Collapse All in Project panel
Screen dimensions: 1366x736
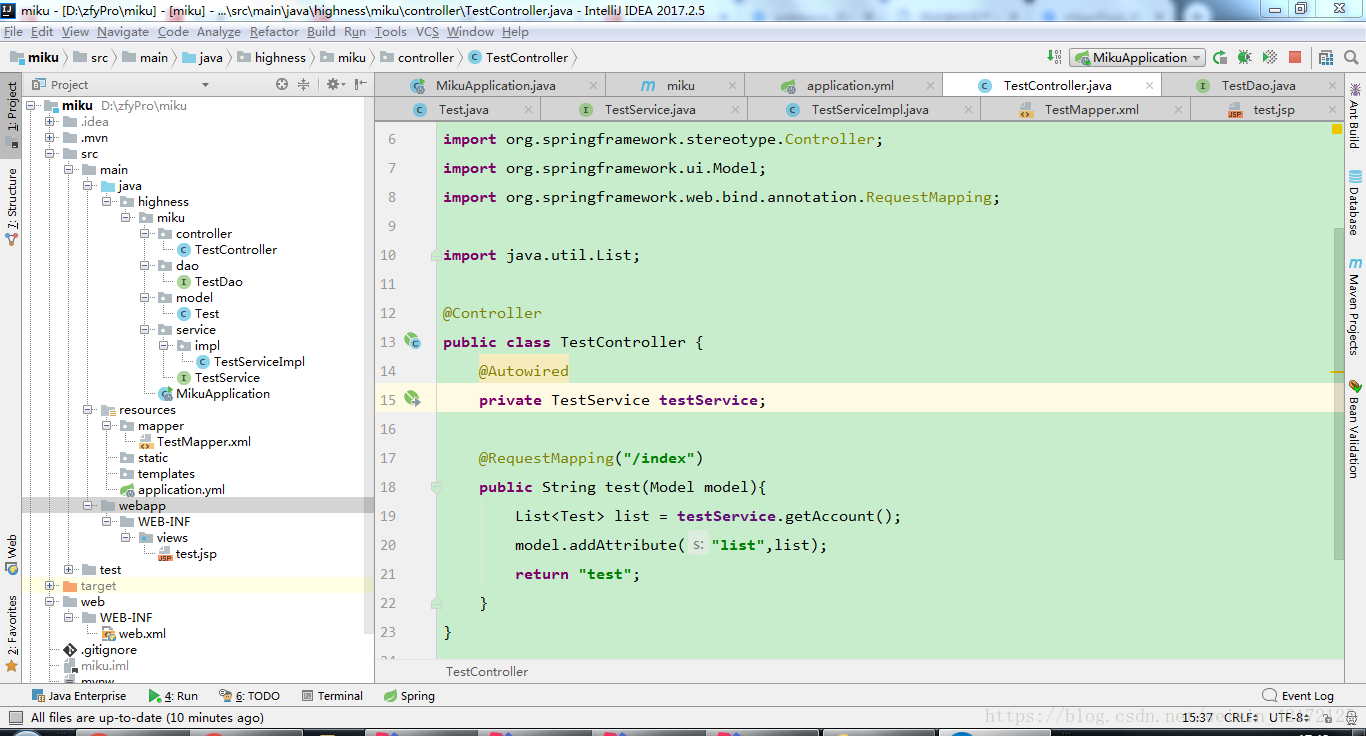(x=304, y=84)
